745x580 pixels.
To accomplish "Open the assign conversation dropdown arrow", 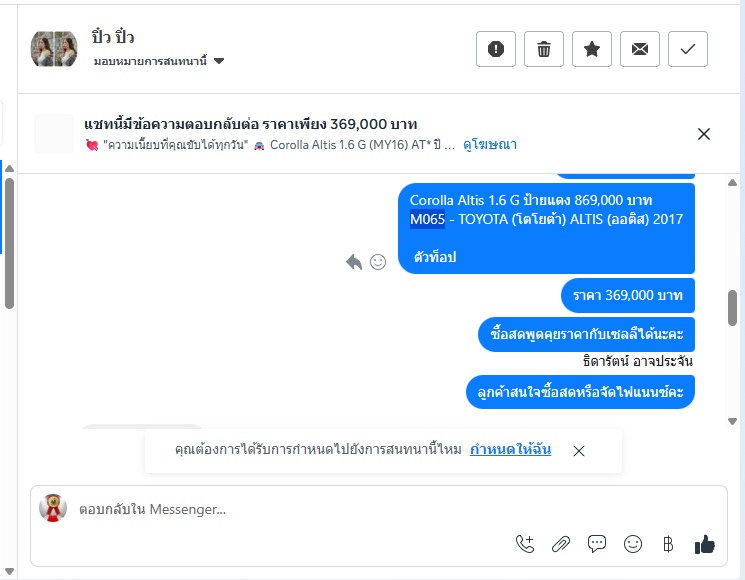I will click(219, 61).
